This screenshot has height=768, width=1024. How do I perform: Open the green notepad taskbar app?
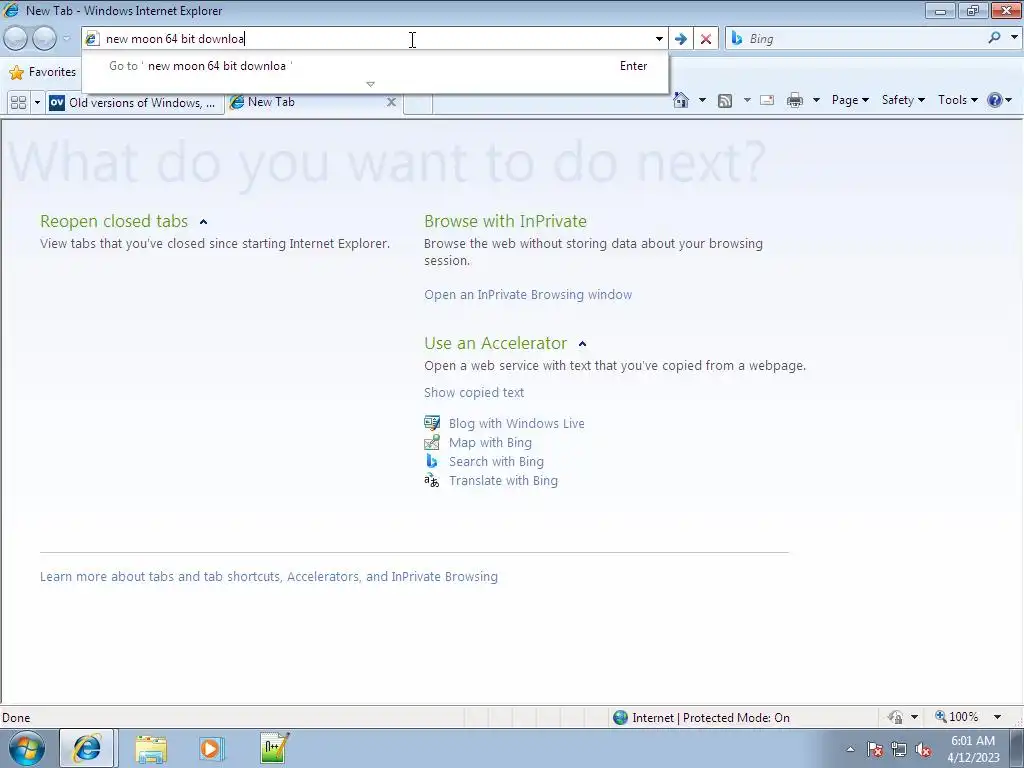(x=274, y=748)
